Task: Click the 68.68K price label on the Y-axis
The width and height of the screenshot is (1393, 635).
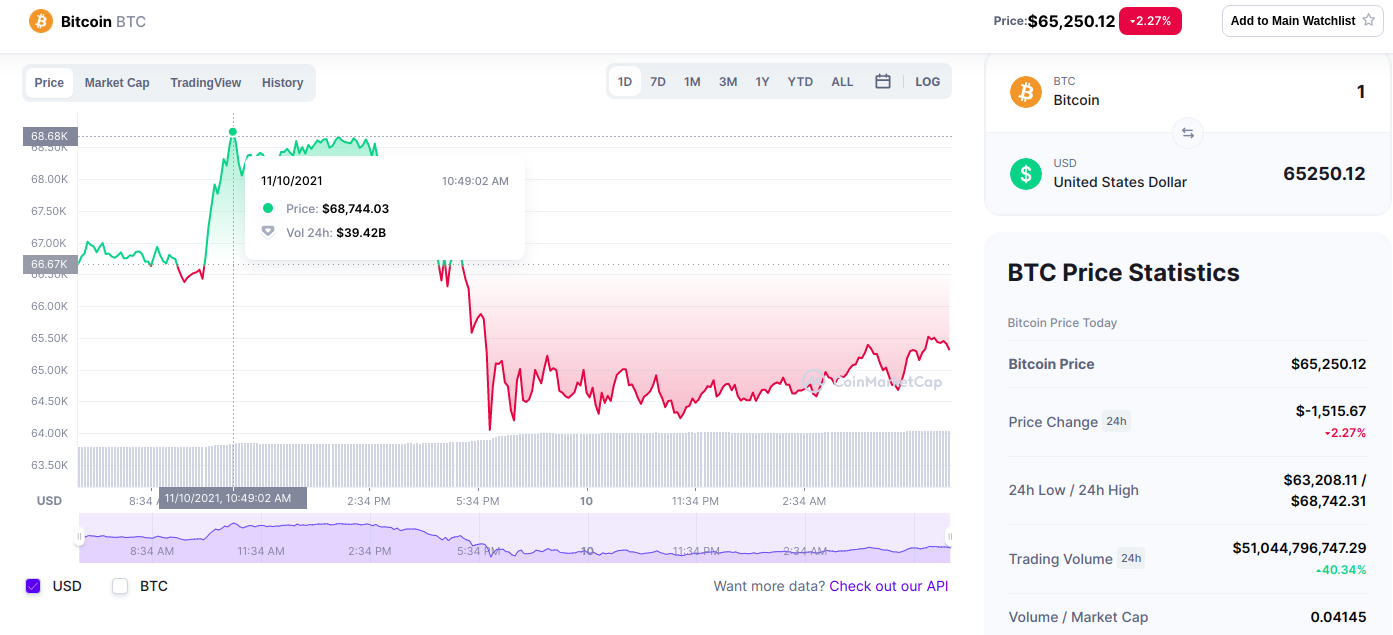Action: pyautogui.click(x=50, y=136)
